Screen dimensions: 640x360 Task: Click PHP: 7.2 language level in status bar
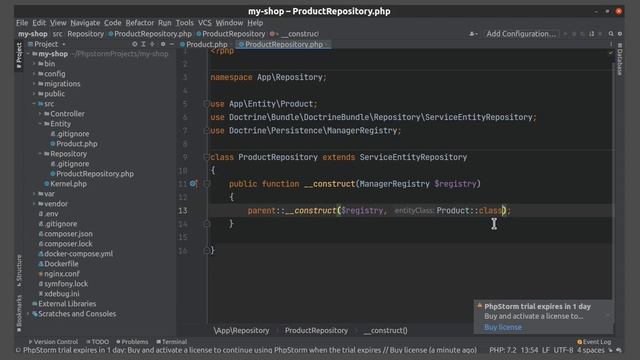pos(502,350)
